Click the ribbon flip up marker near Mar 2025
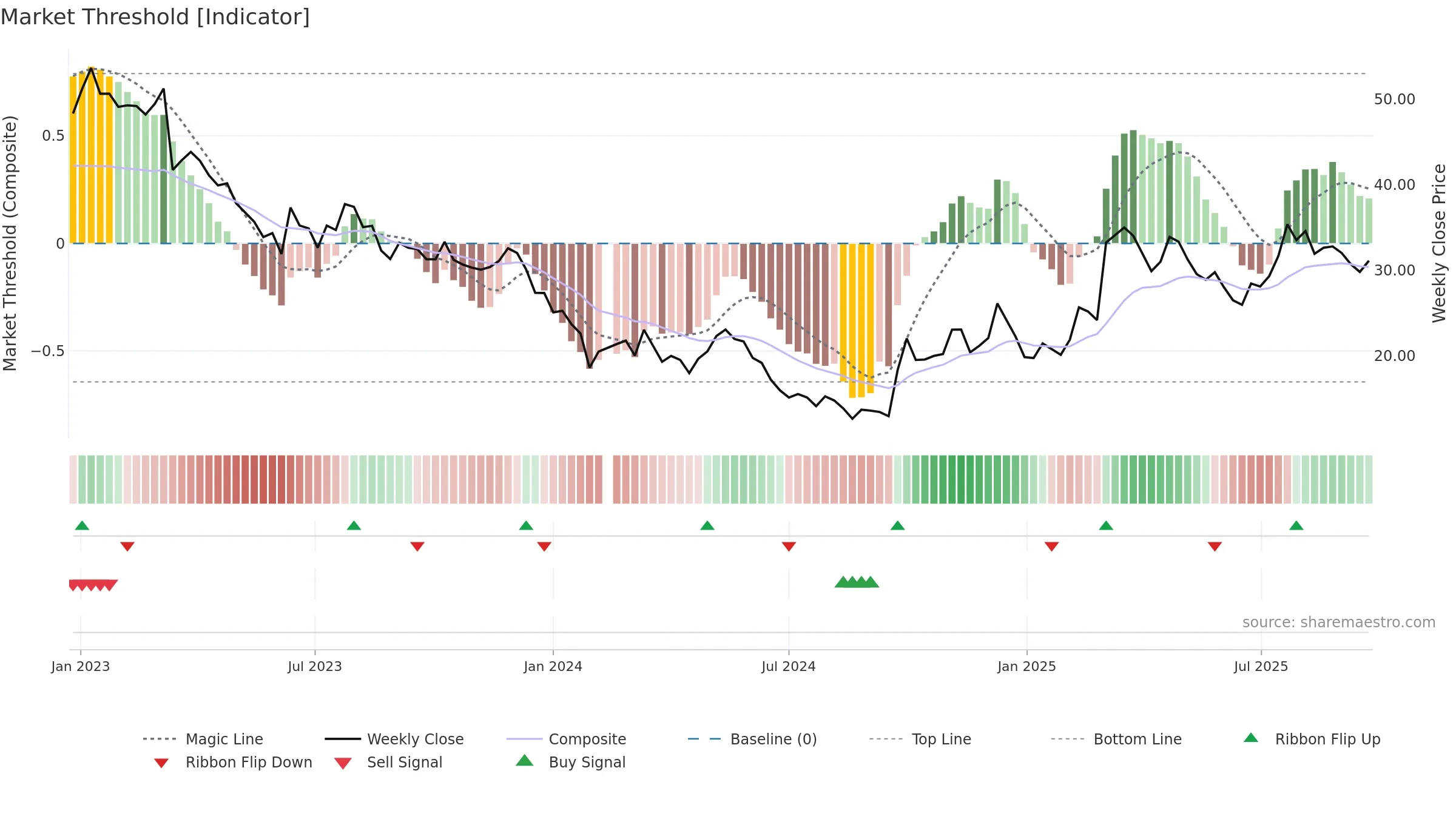The width and height of the screenshot is (1456, 819). coord(1106,525)
